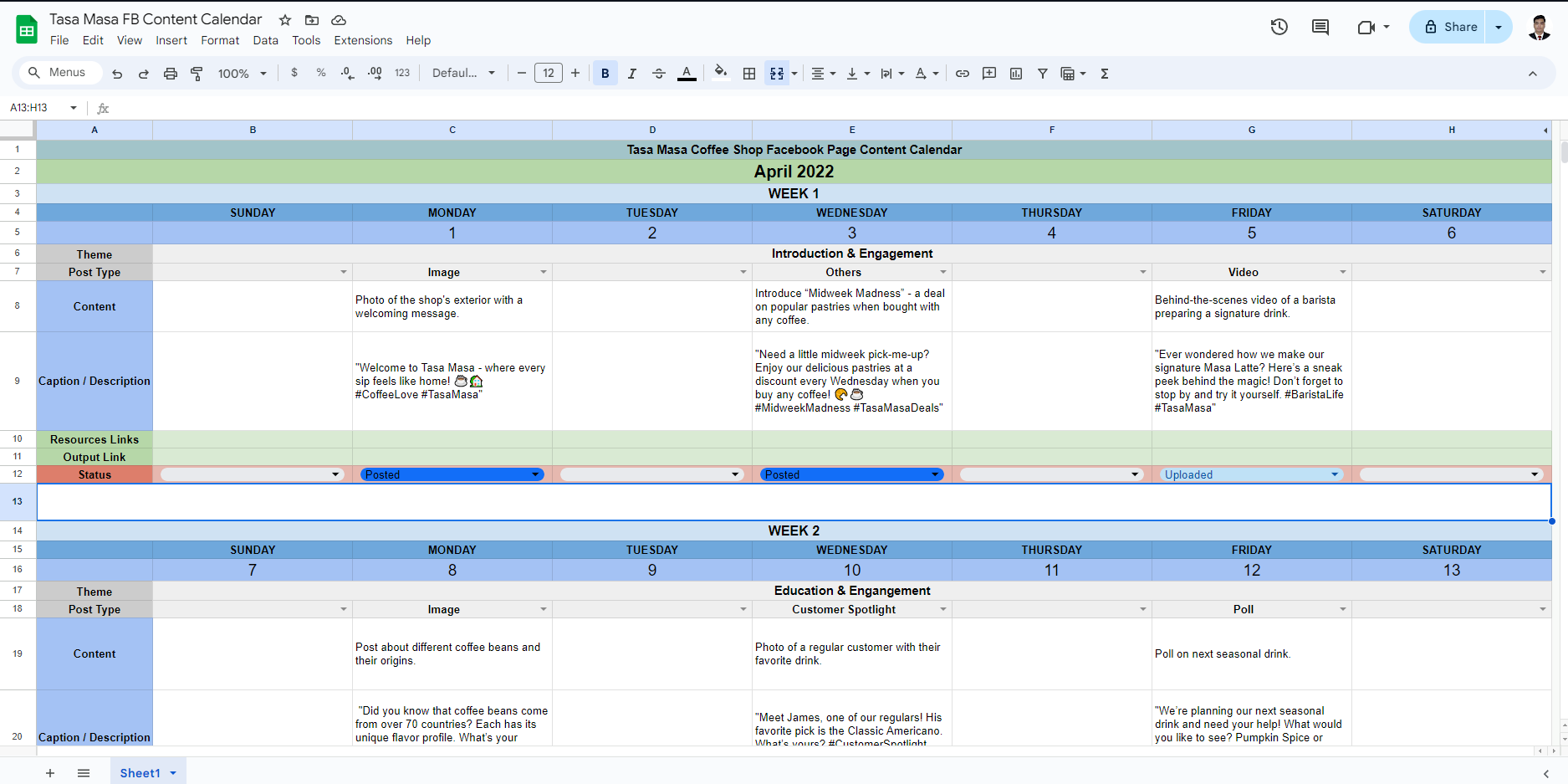Screen dimensions: 1568x784
Task: Open the text color picker
Action: coord(687,74)
